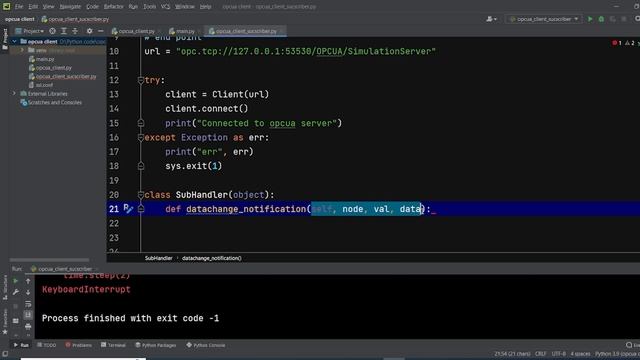The height and width of the screenshot is (360, 640).
Task: Click the CRLF line separator in status bar
Action: coord(540,354)
